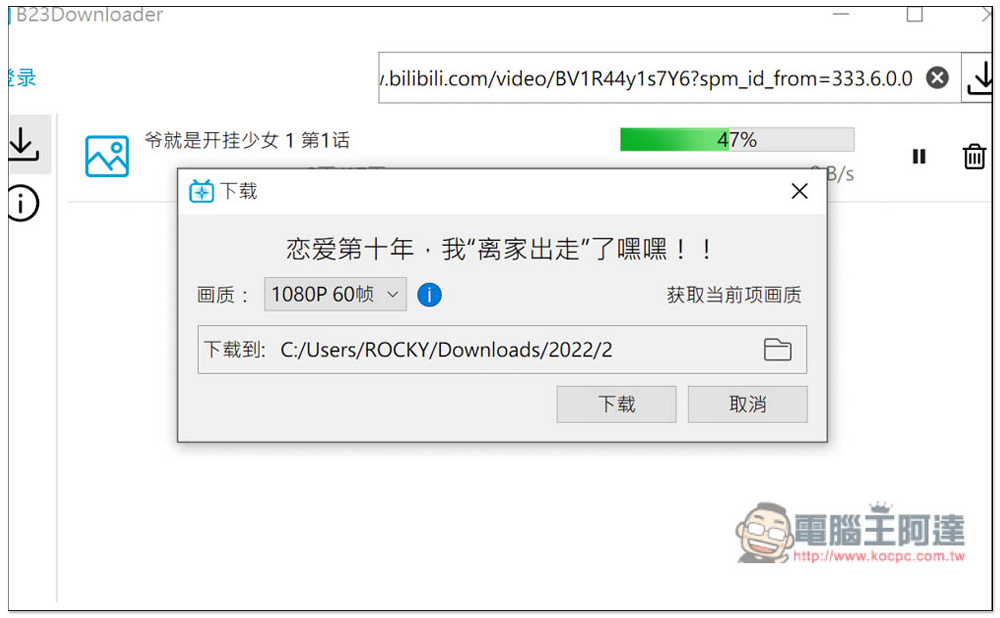This screenshot has width=1000, height=618.
Task: Close the 下载 dialog
Action: (x=799, y=191)
